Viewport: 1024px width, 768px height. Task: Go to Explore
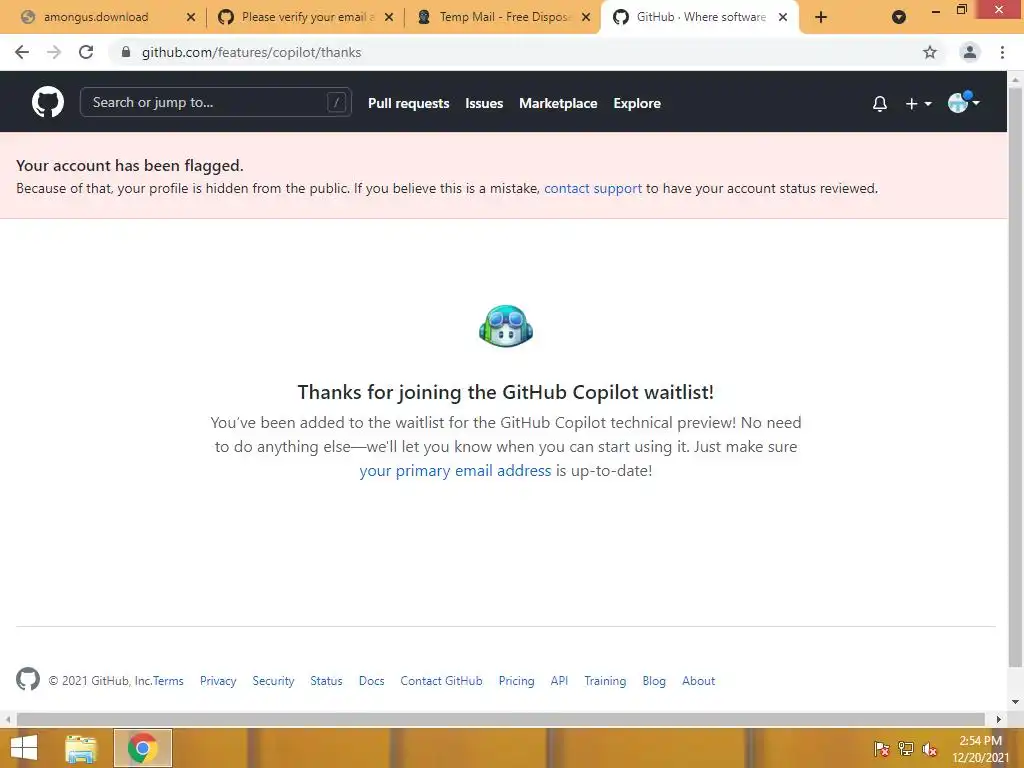[637, 103]
